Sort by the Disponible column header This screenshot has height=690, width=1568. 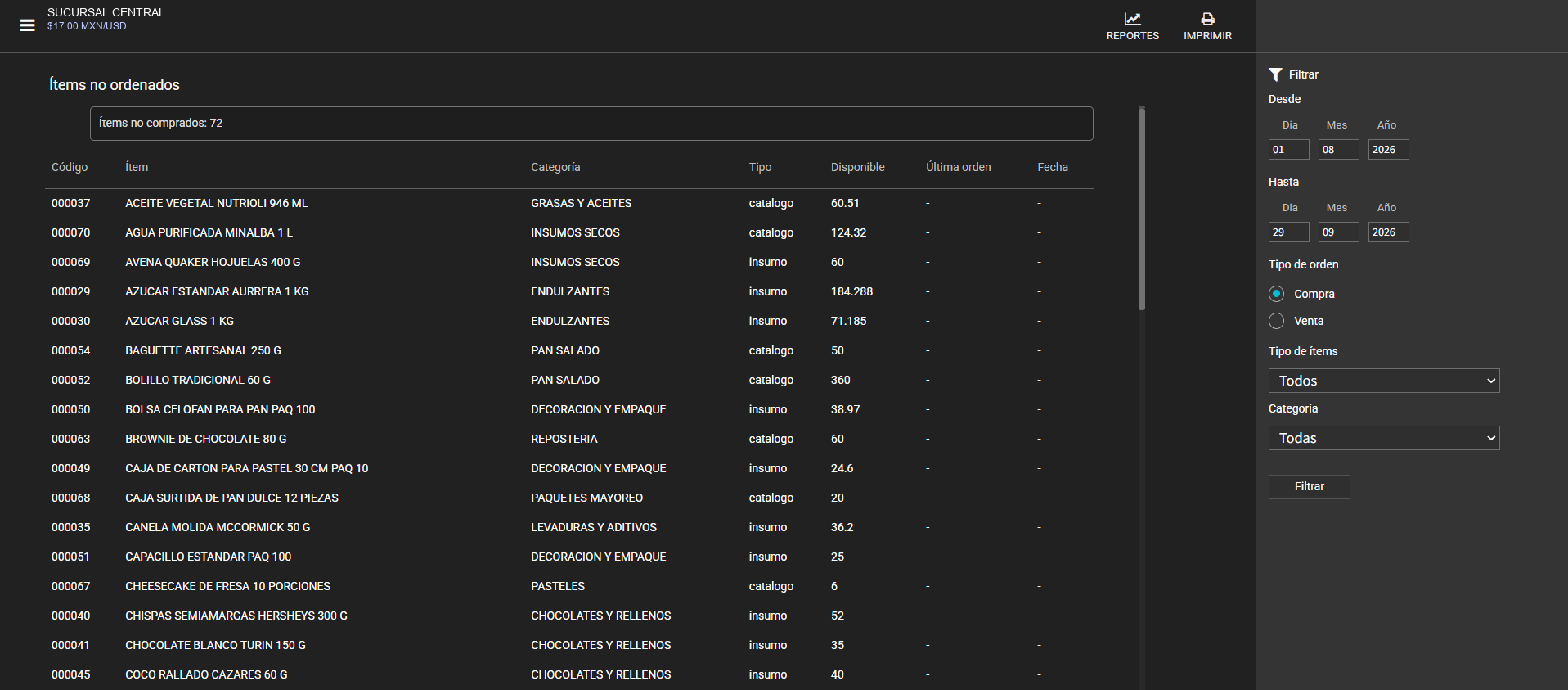tap(857, 167)
